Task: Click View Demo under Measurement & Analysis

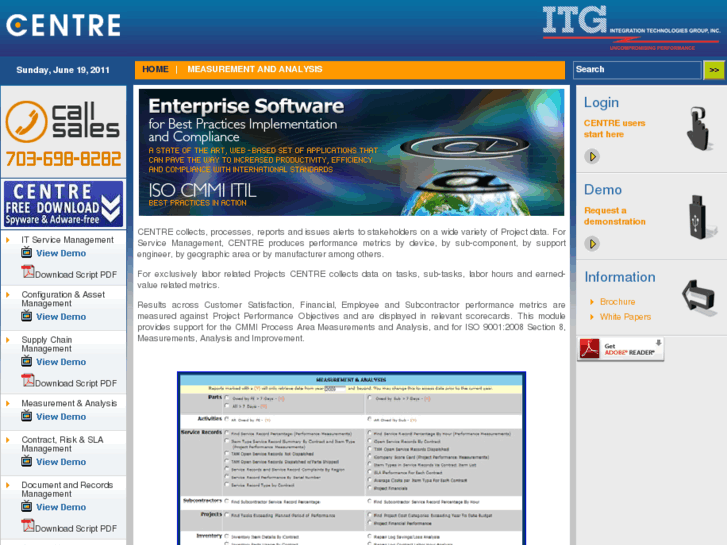Action: click(61, 417)
